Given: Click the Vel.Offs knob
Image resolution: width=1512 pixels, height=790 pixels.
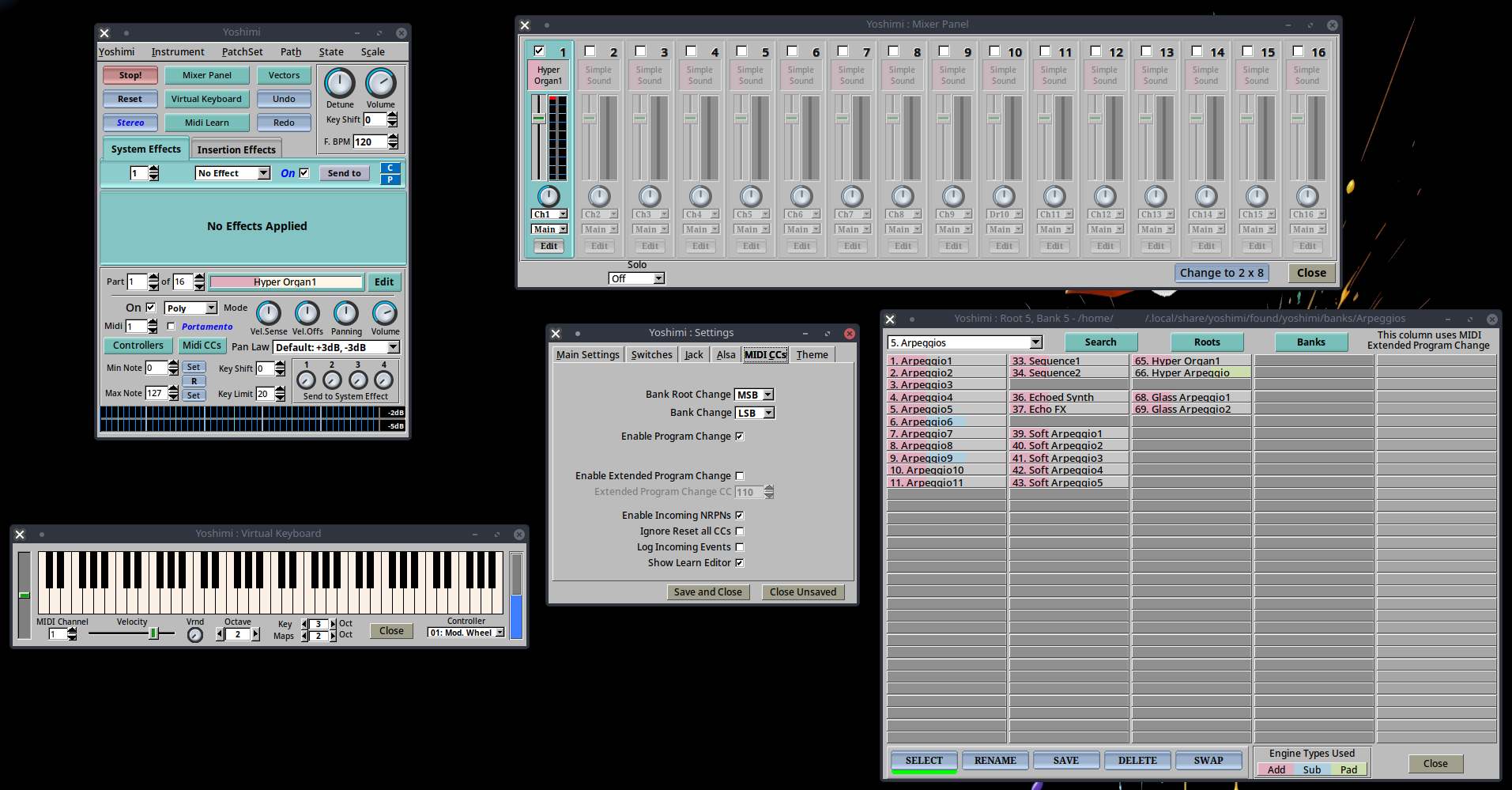Looking at the screenshot, I should pyautogui.click(x=307, y=313).
